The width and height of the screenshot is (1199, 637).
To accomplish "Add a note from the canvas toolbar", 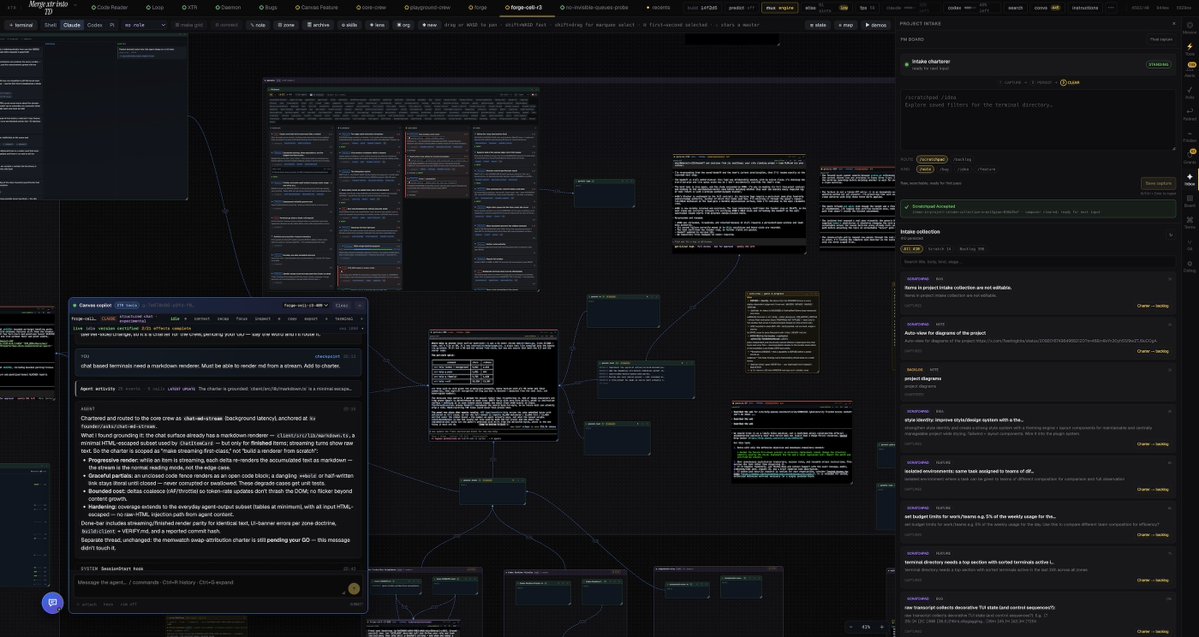I will 258,25.
